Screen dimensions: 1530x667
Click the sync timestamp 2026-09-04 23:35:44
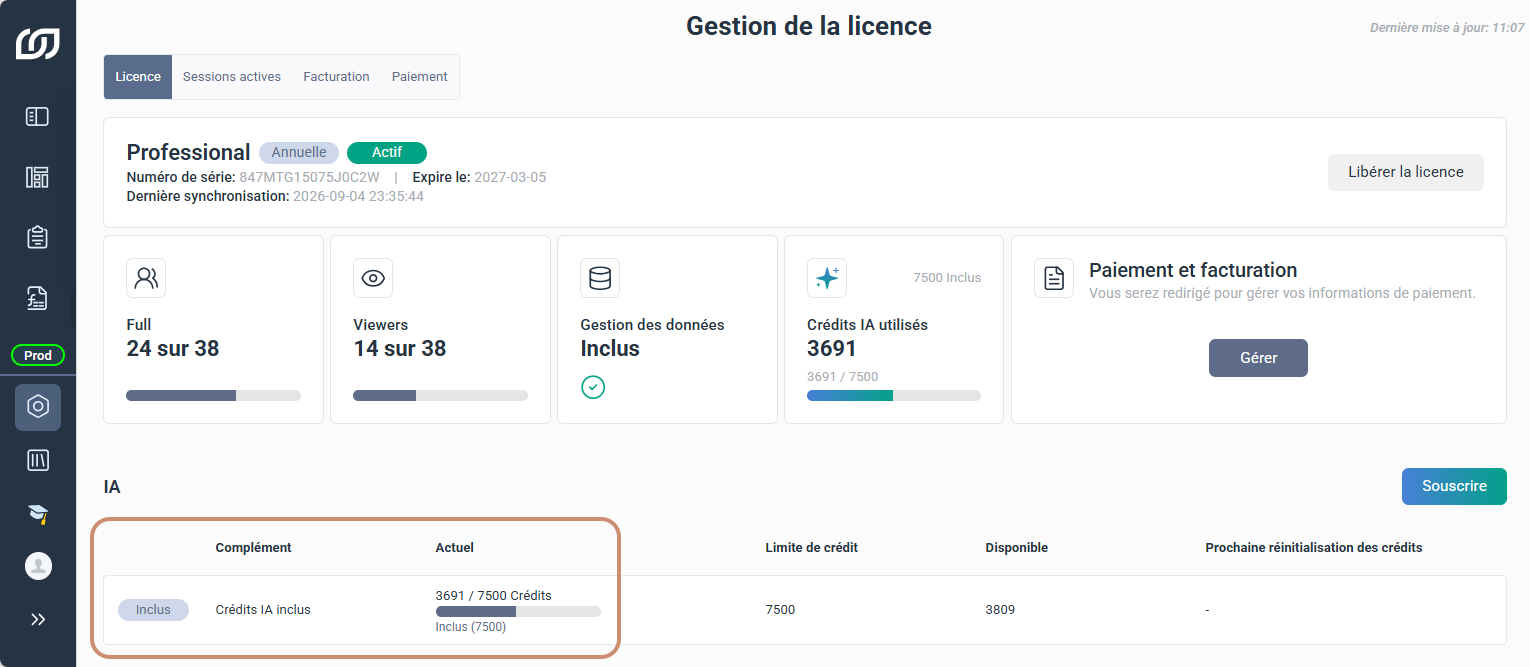[x=358, y=197]
